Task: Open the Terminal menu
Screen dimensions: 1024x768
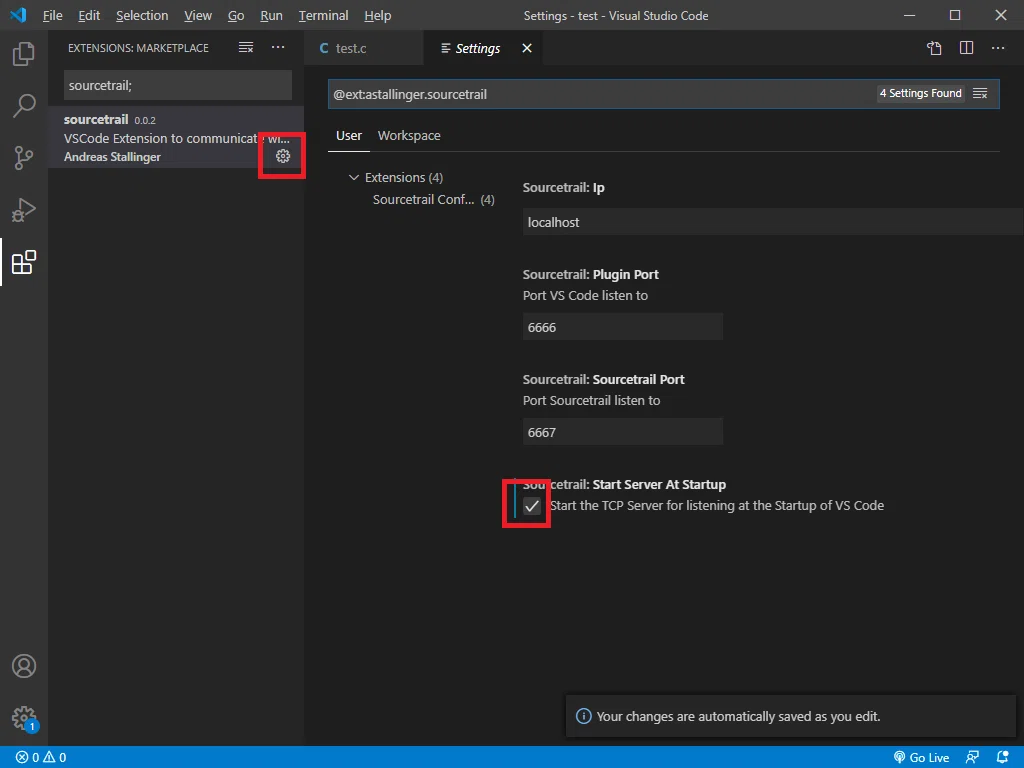Action: pos(323,16)
